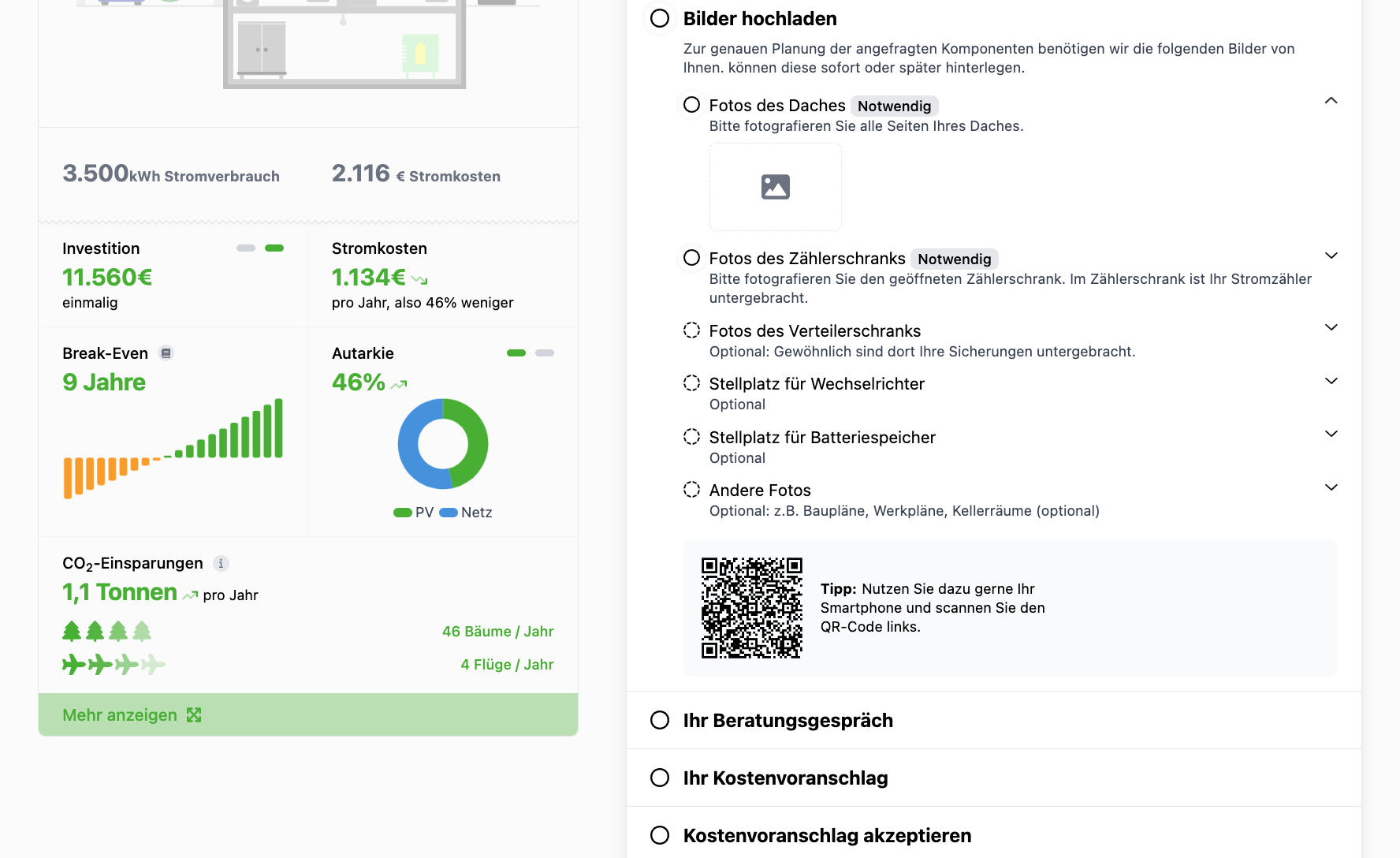Click the CO2-Einsparungen info icon
1400x858 pixels.
pos(221,563)
